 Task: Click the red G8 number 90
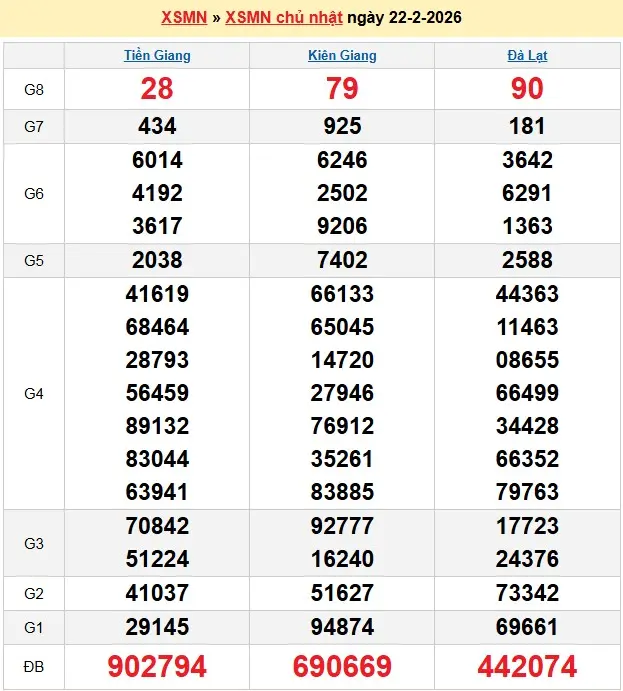(x=527, y=89)
